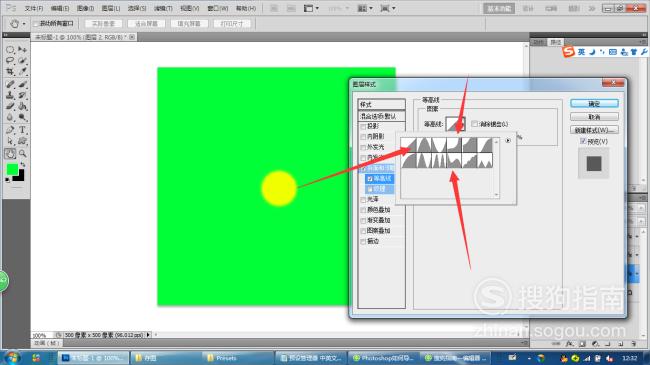
Task: Select the Zoom magnifier tool
Action: point(22,153)
